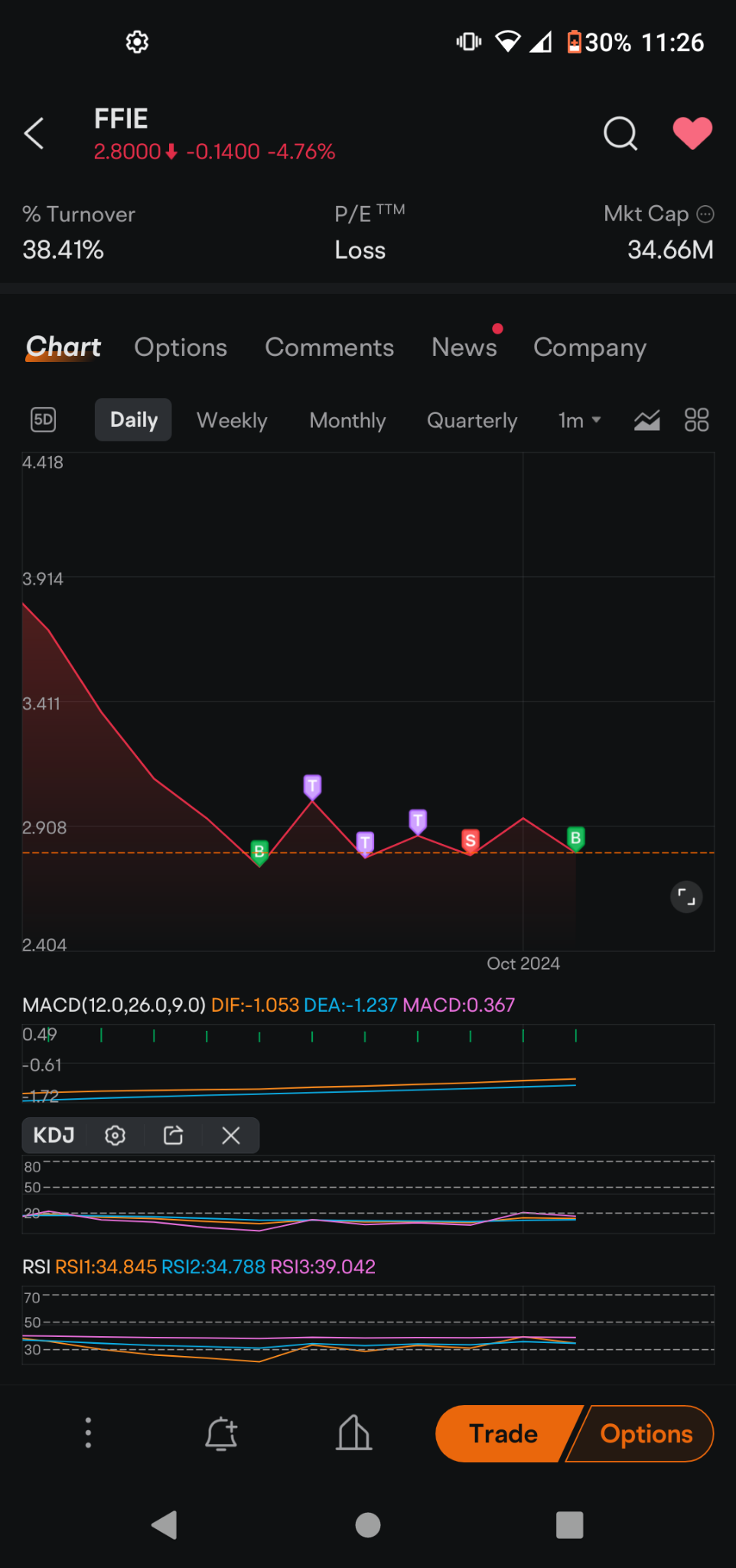736x1568 pixels.
Task: Select the Quarterly chart interval
Action: (x=472, y=420)
